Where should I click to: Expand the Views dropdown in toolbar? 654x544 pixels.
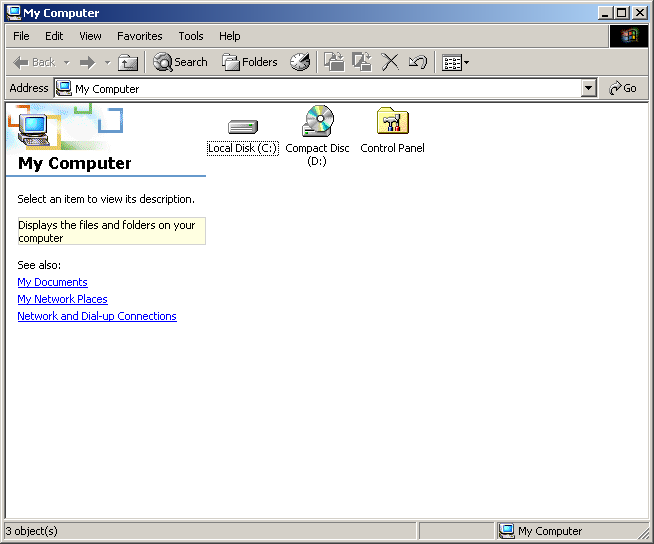pyautogui.click(x=456, y=62)
